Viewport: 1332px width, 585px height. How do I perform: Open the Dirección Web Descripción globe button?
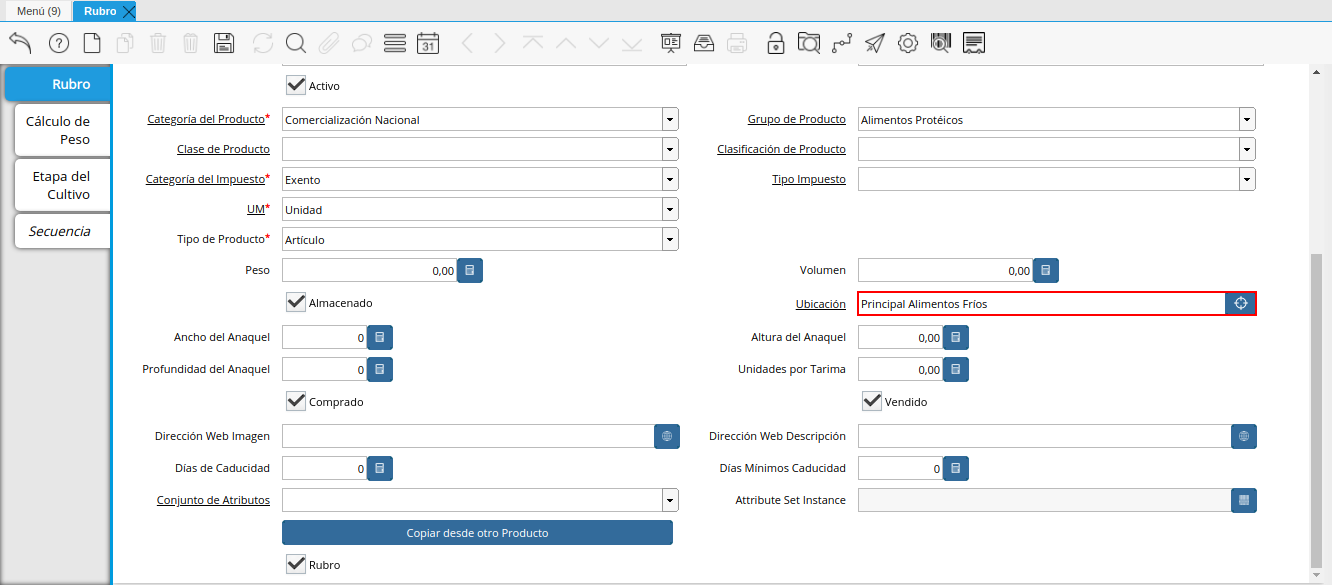click(x=1244, y=436)
